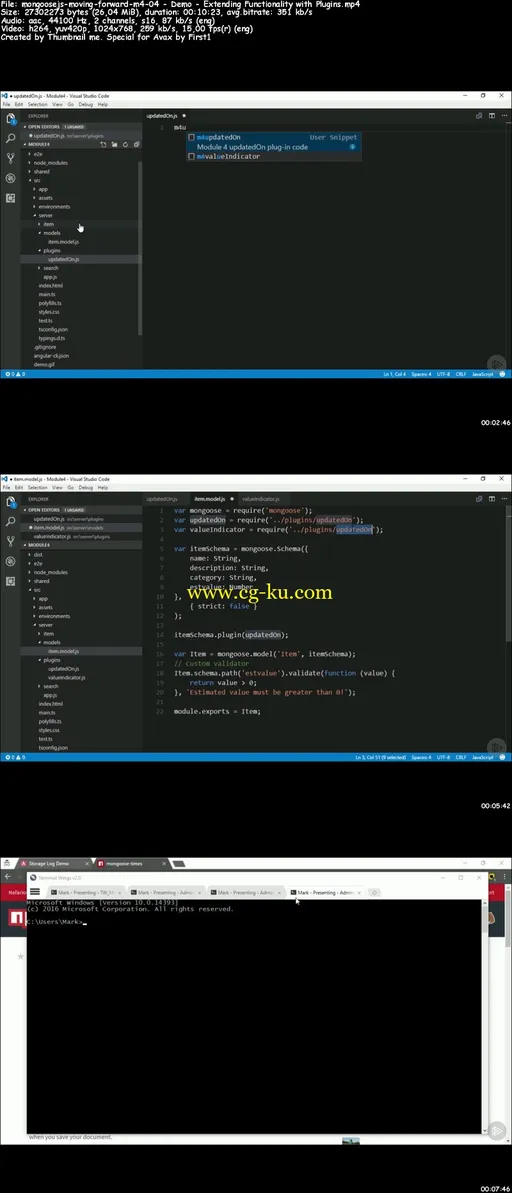Click UTF-8 encoding in item.model.js window status bar
The width and height of the screenshot is (512, 1193).
point(444,758)
